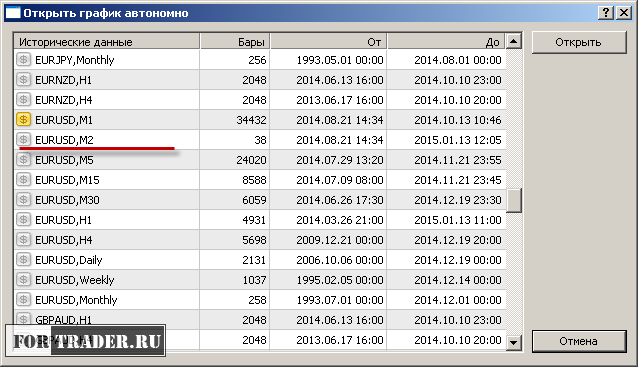Select the EURUSD,Weekly row
This screenshot has height=367, width=638.
(260, 280)
